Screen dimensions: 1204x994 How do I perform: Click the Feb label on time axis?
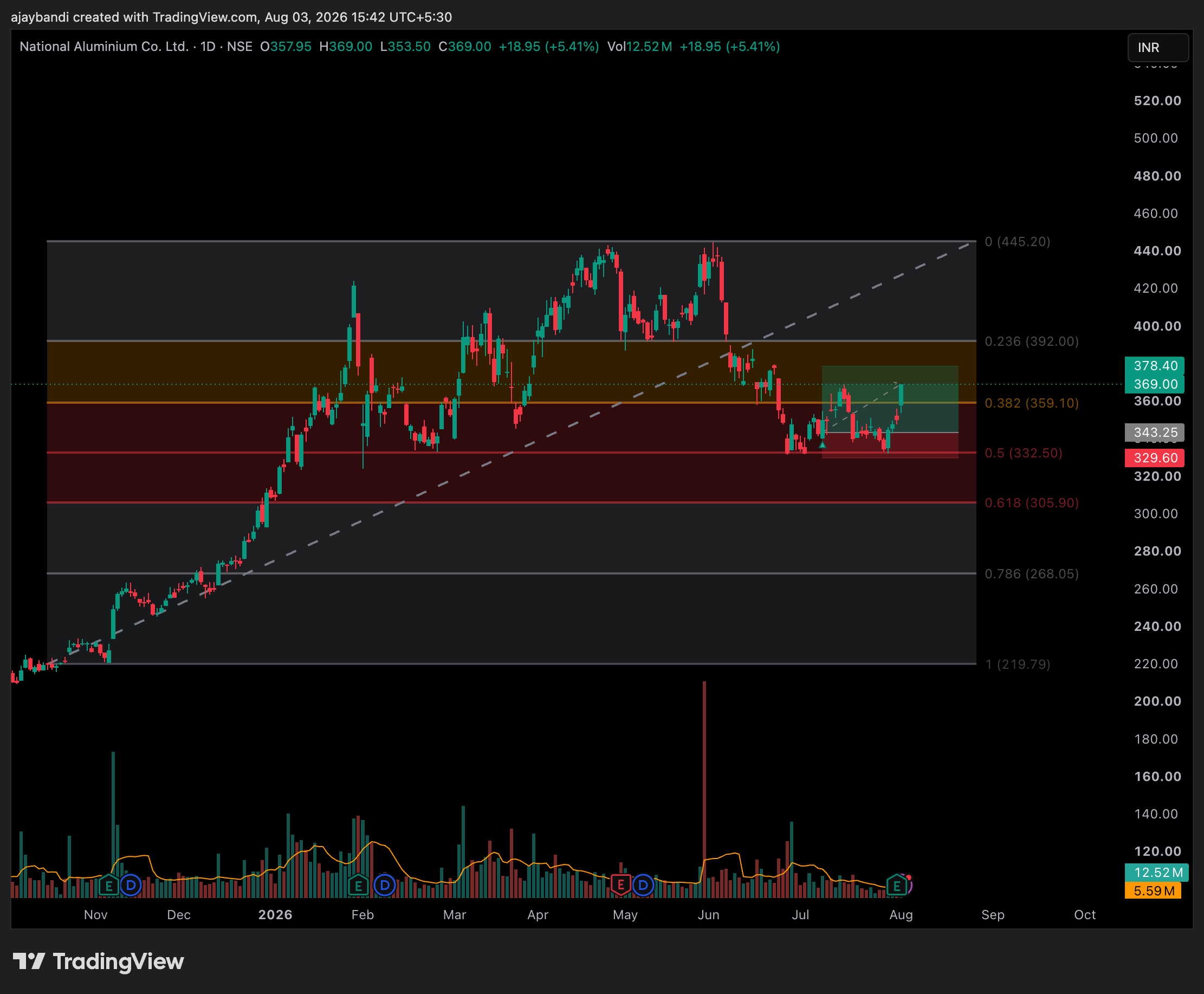(x=363, y=914)
